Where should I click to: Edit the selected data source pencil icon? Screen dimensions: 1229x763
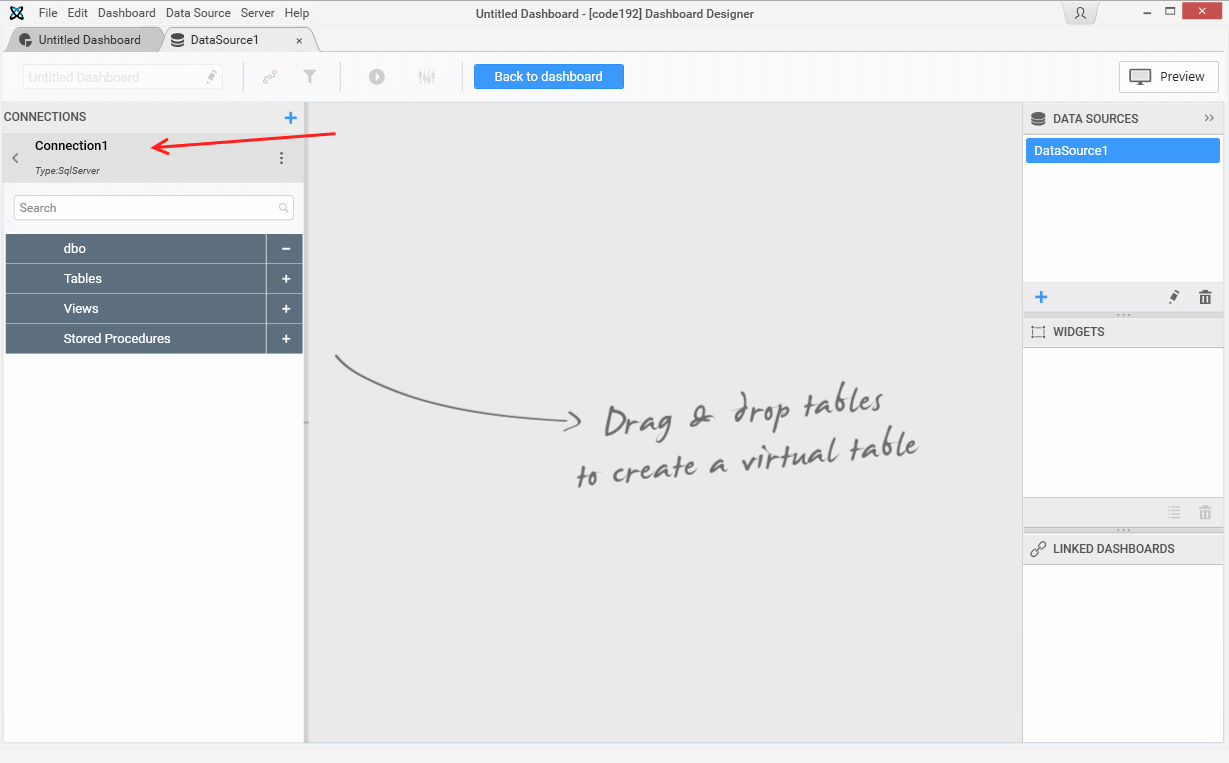click(x=1174, y=297)
